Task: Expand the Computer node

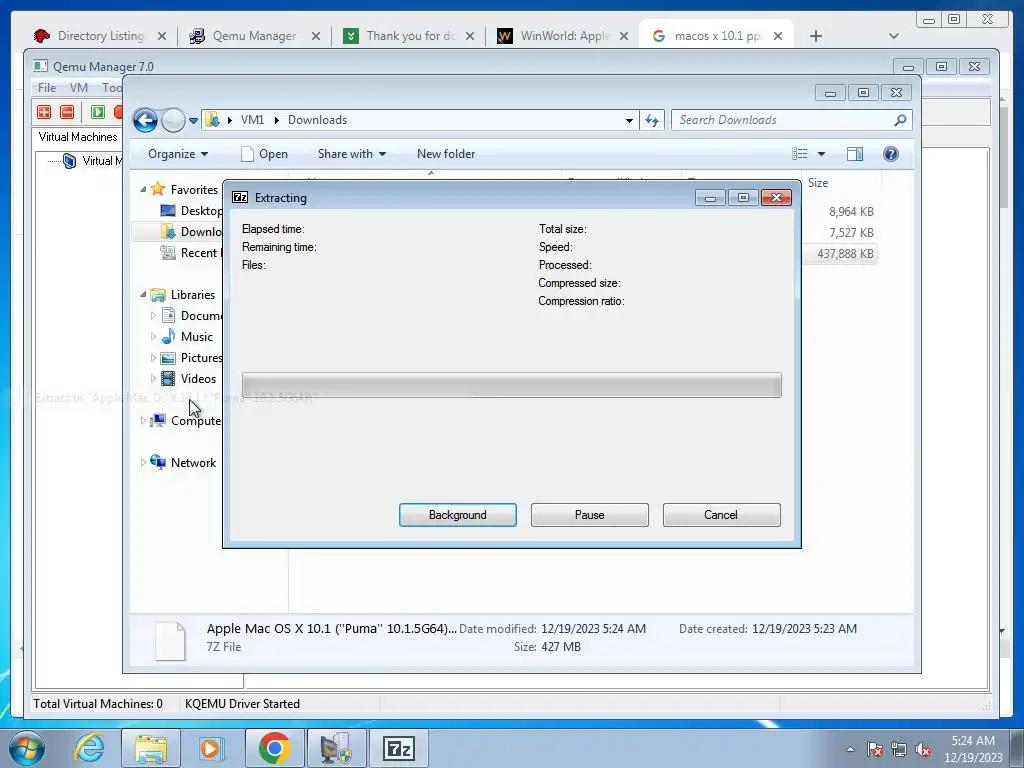Action: pos(143,421)
